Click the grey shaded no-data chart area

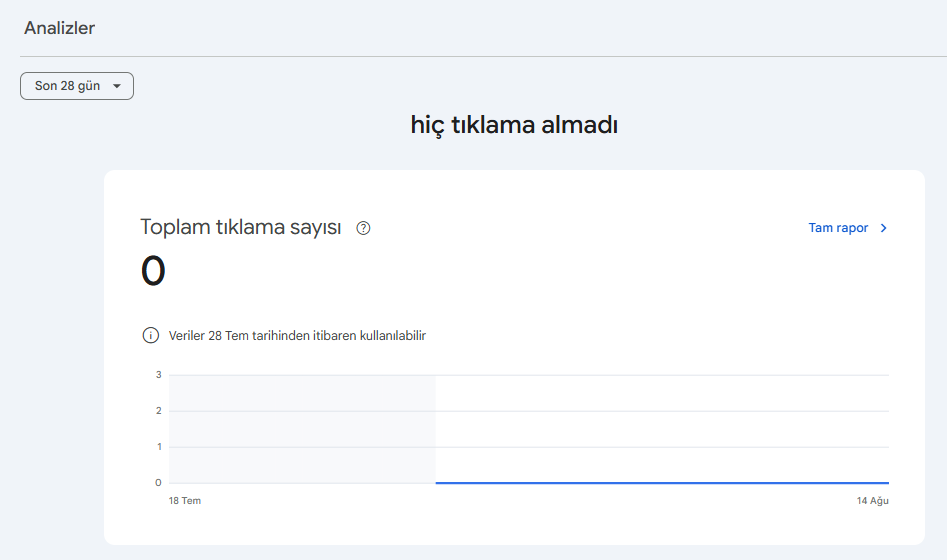[x=302, y=429]
